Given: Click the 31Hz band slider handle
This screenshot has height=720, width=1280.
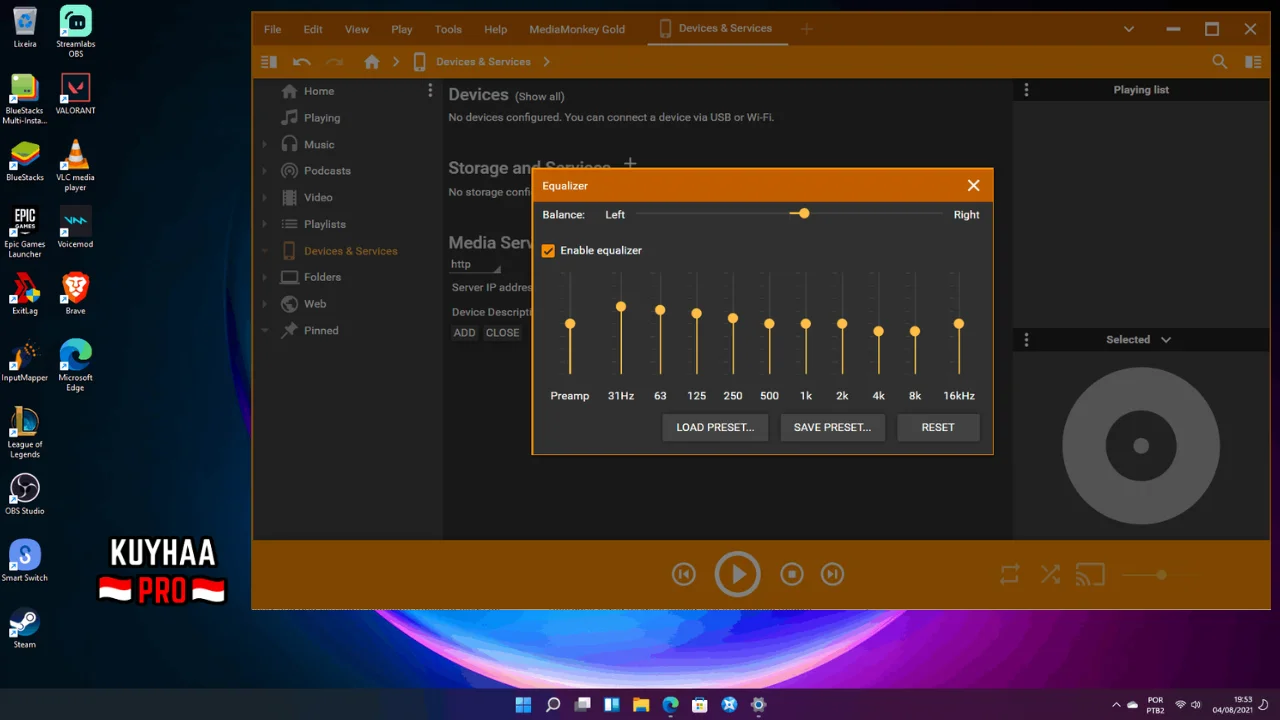Looking at the screenshot, I should click(x=621, y=307).
